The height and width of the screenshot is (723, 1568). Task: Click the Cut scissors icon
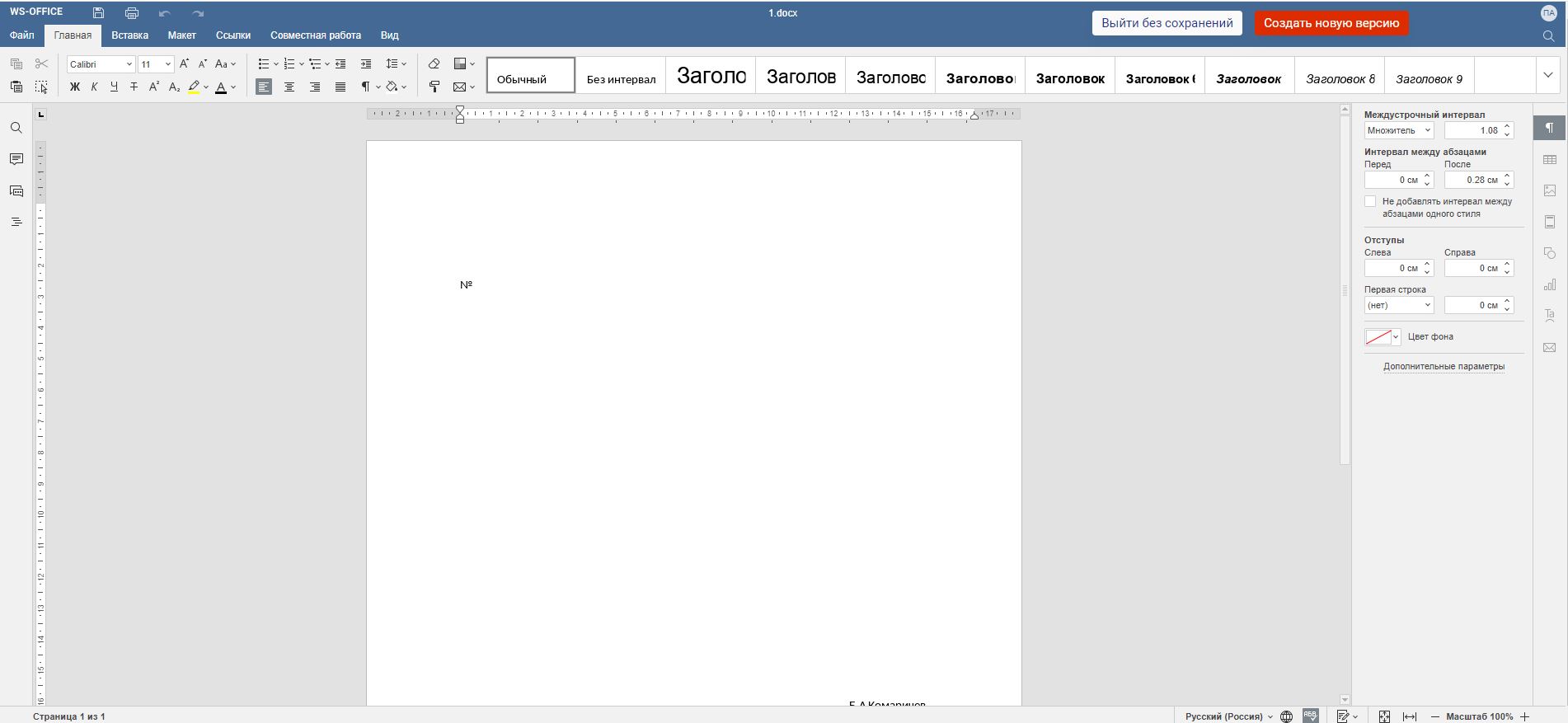(41, 63)
